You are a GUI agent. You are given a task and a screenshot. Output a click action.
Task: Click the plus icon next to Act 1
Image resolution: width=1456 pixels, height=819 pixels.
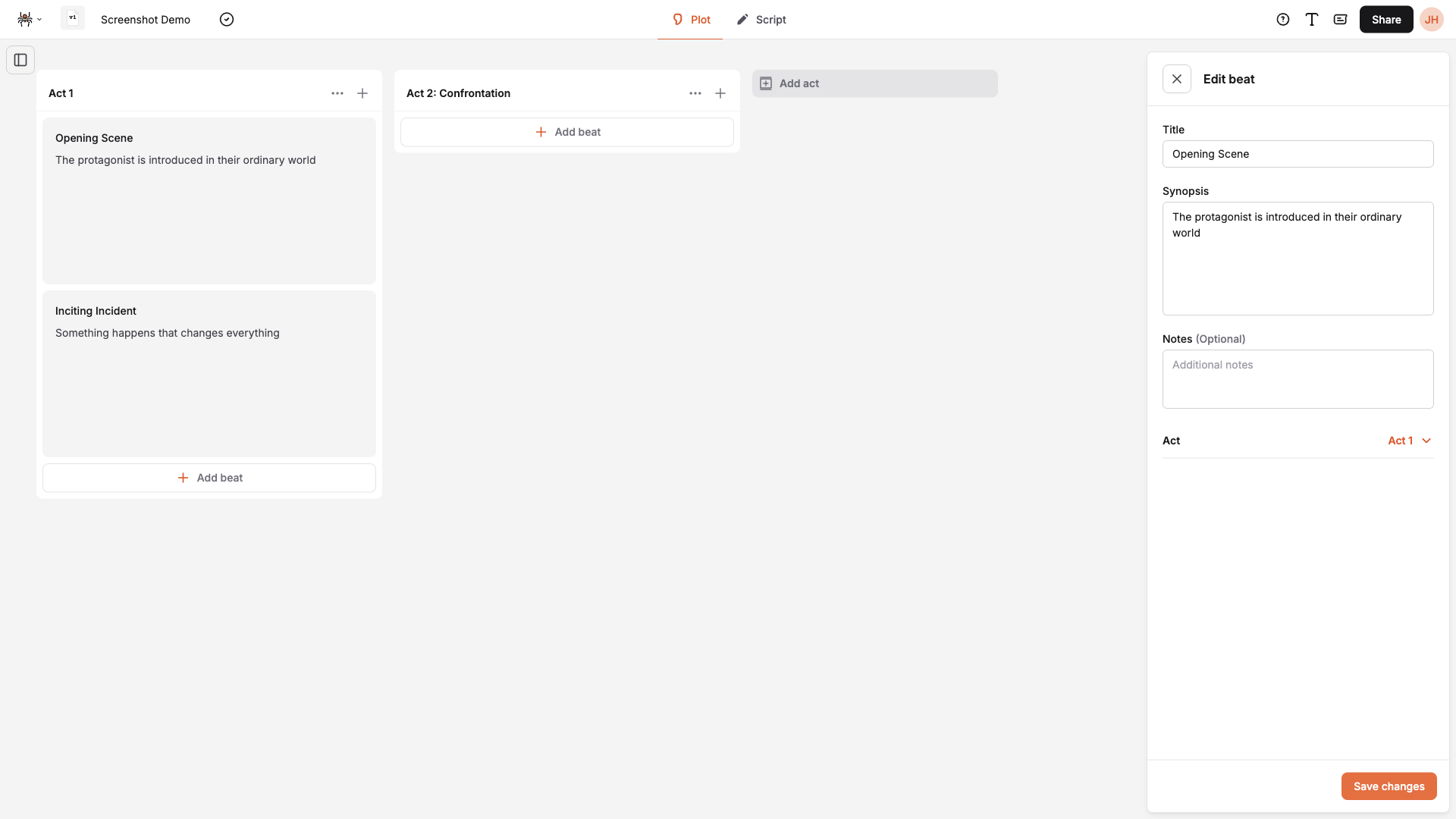[x=362, y=93]
